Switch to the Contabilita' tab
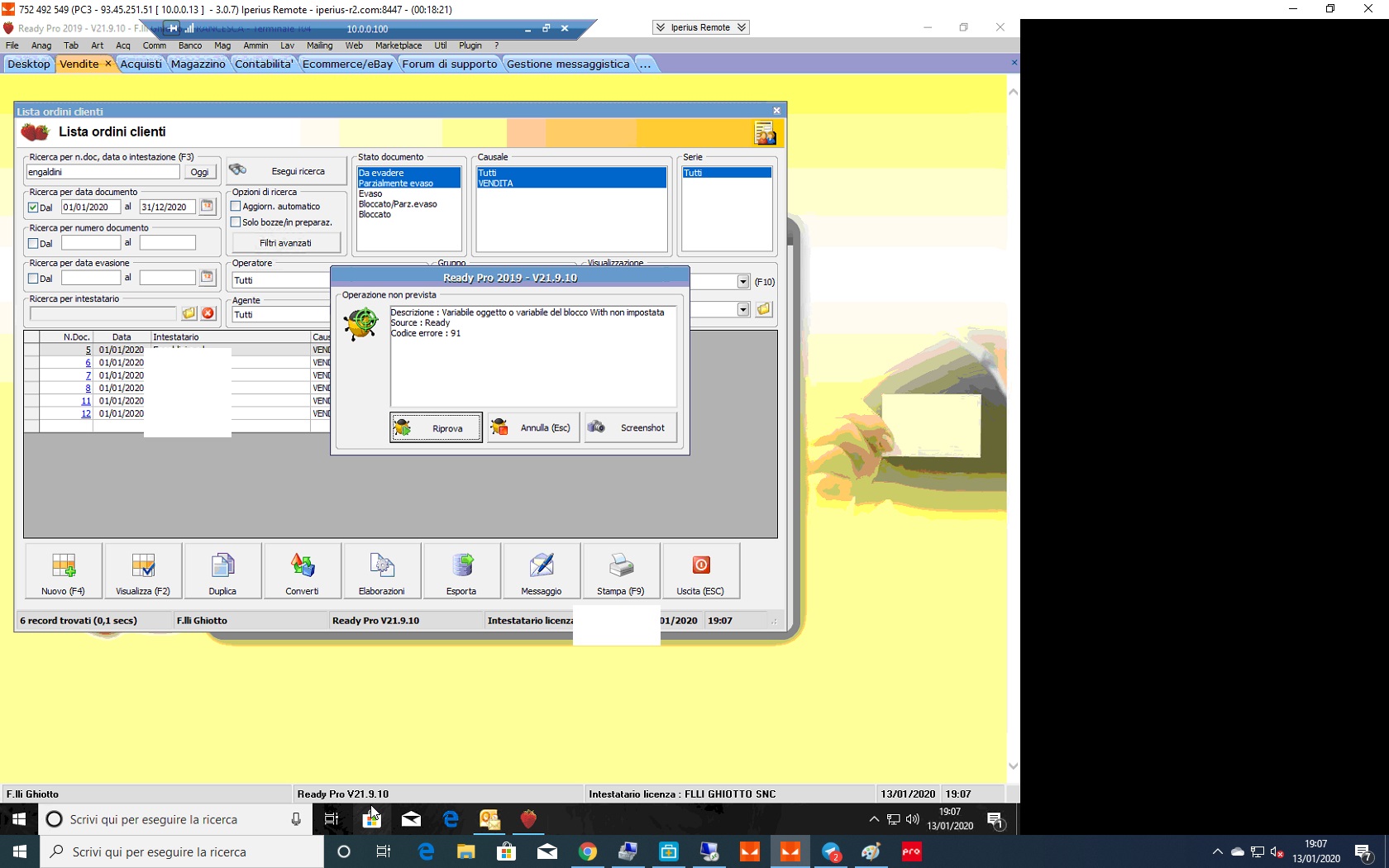 (264, 64)
